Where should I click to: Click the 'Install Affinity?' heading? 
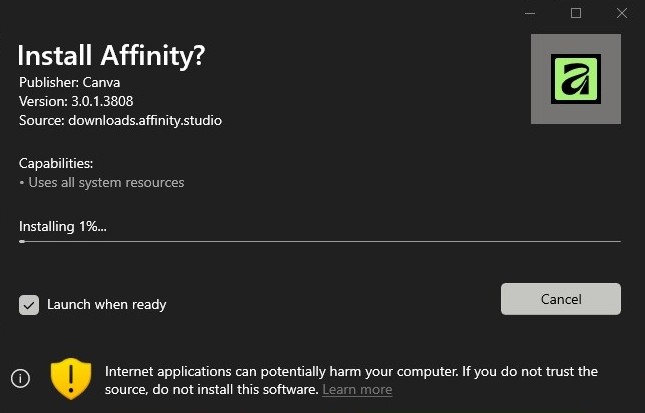[x=111, y=55]
